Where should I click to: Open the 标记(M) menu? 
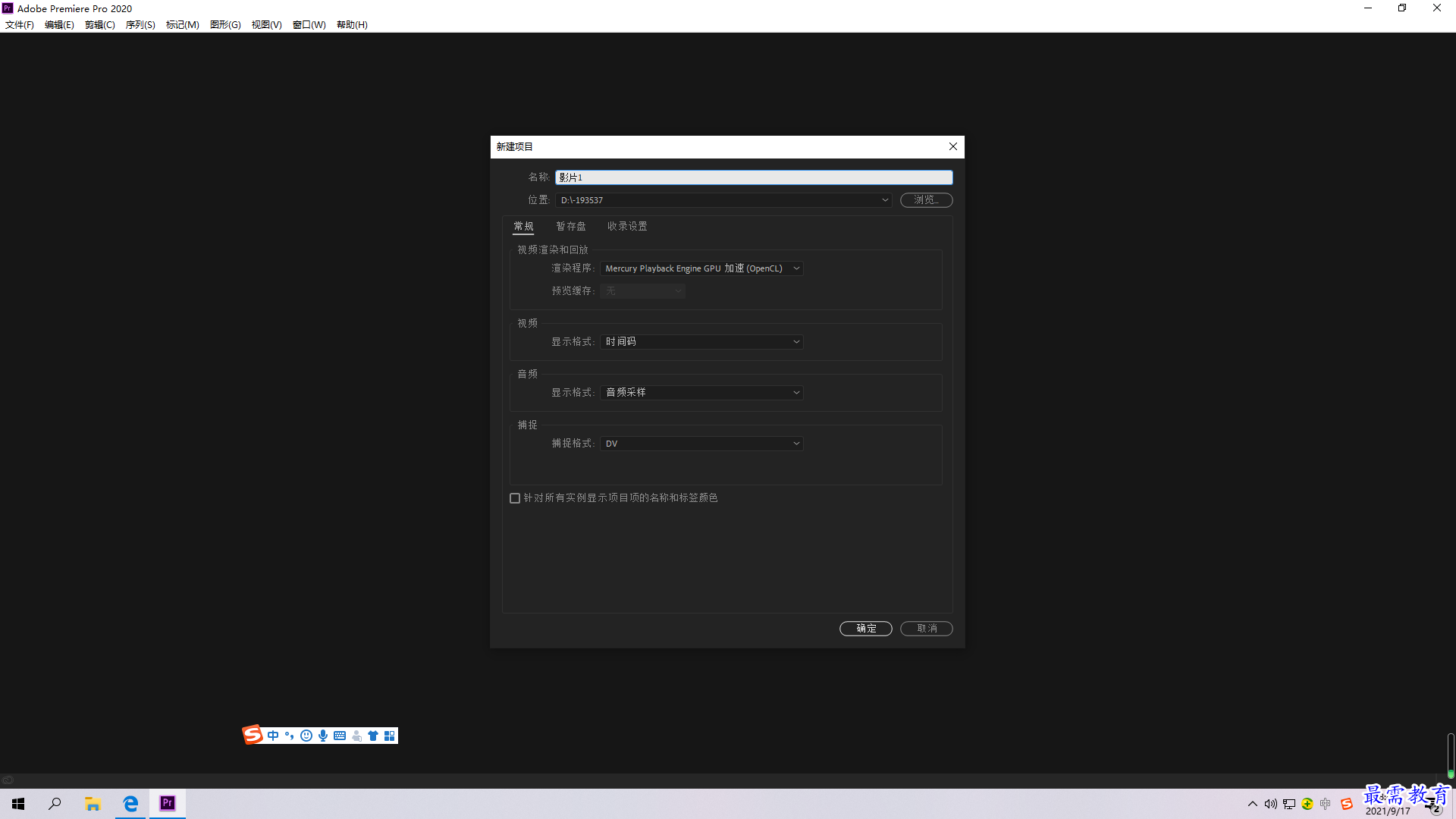(183, 25)
